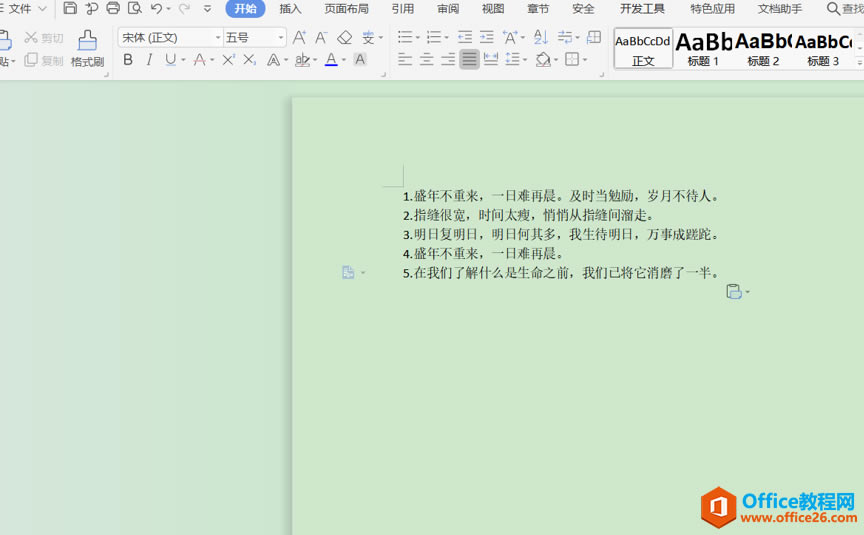Toggle the bulleted list
This screenshot has width=864, height=535.
(405, 37)
